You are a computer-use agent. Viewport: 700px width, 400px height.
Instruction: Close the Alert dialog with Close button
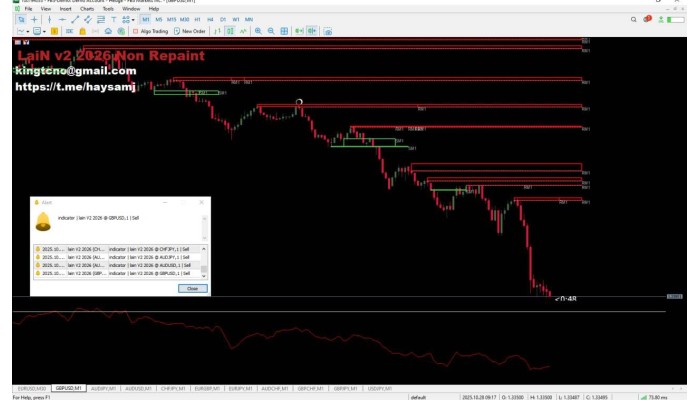(x=193, y=287)
